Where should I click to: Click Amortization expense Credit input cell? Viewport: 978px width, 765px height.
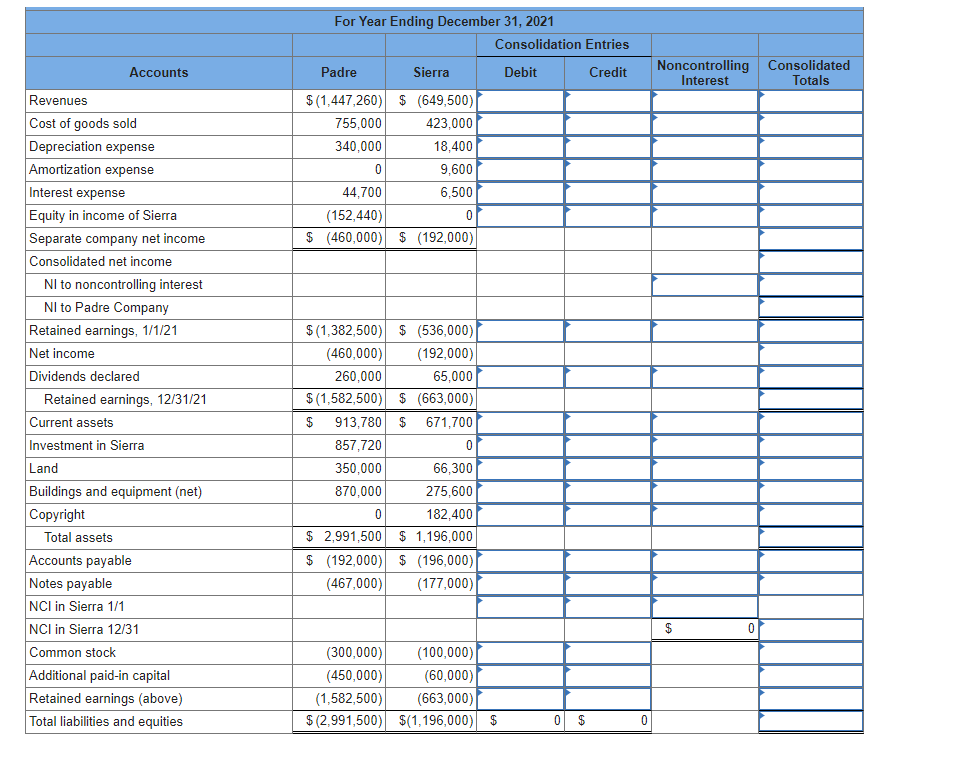pyautogui.click(x=608, y=170)
